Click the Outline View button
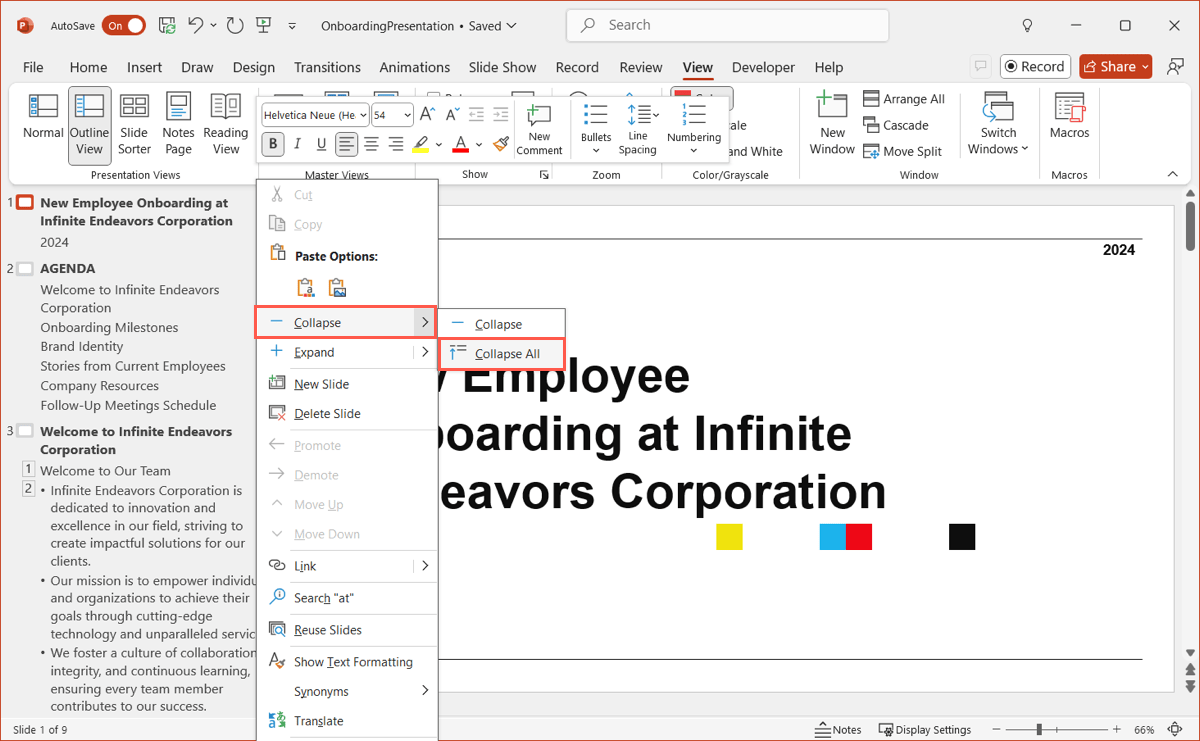Viewport: 1200px width, 741px height. [89, 124]
